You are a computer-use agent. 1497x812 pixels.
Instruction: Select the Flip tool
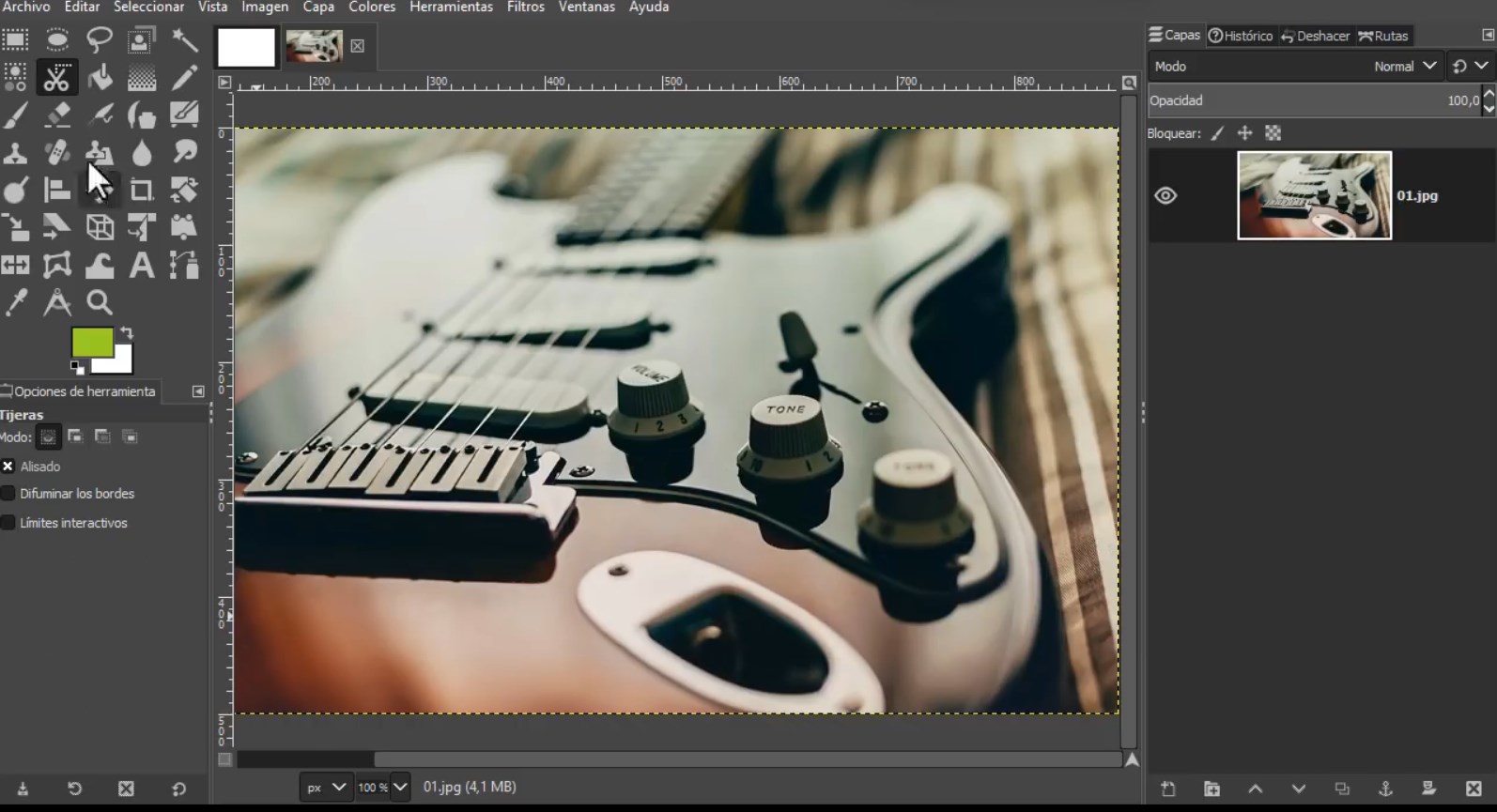tap(15, 265)
